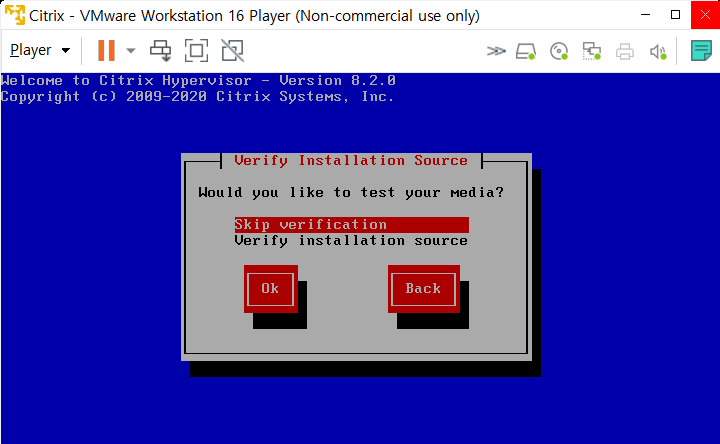Viewport: 720px width, 444px height.
Task: Open the Player menu
Action: tap(40, 50)
